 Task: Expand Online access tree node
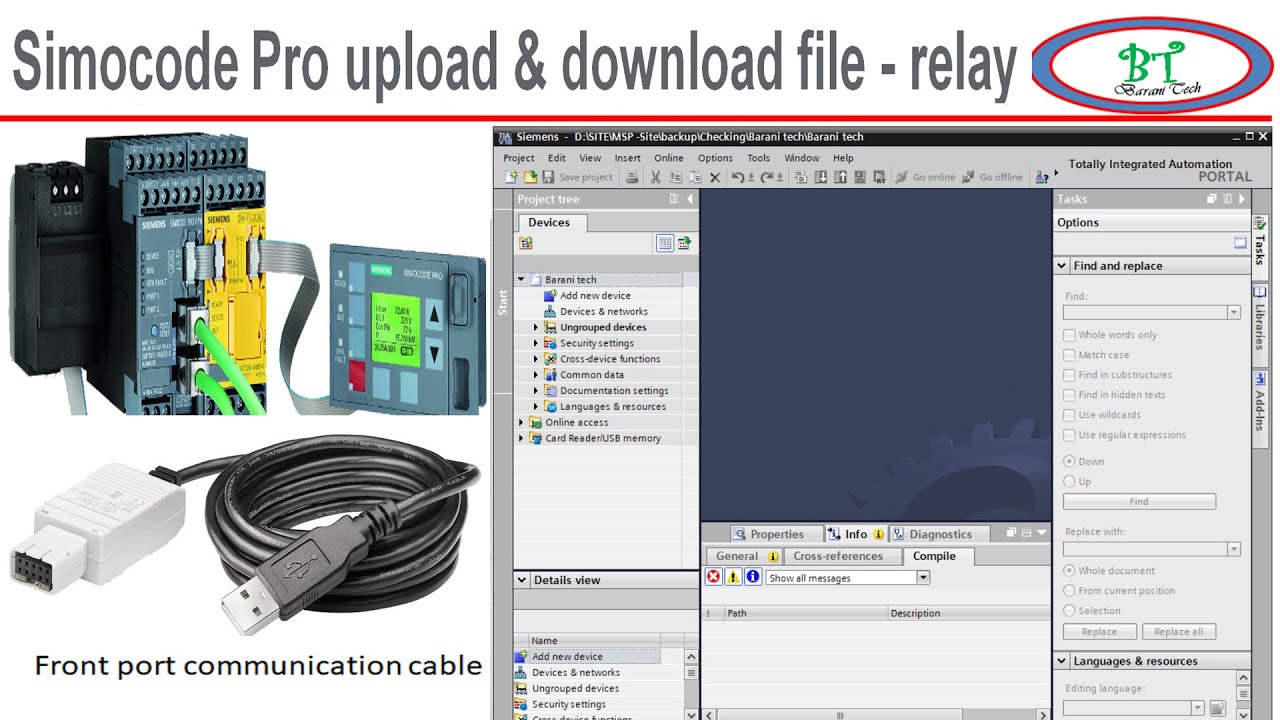(x=521, y=422)
